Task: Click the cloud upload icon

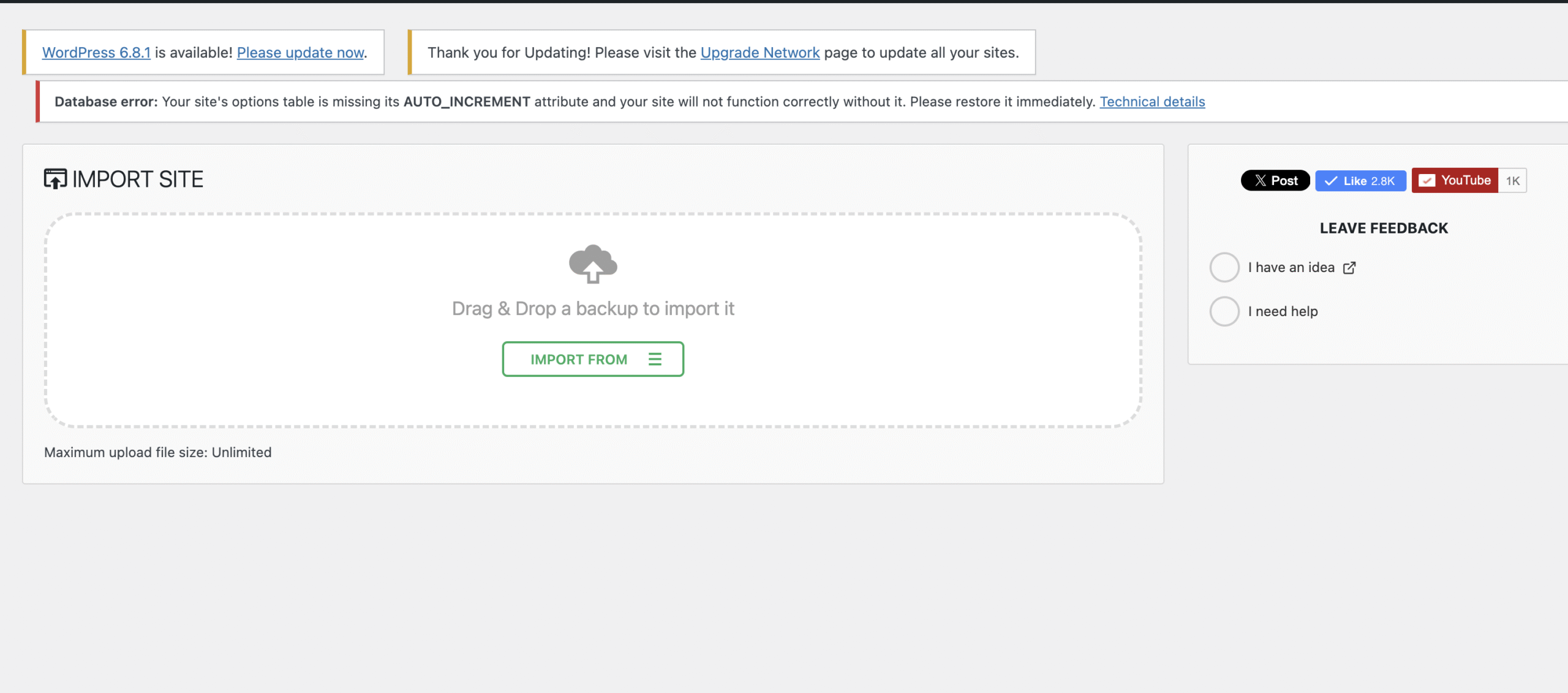Action: [592, 264]
